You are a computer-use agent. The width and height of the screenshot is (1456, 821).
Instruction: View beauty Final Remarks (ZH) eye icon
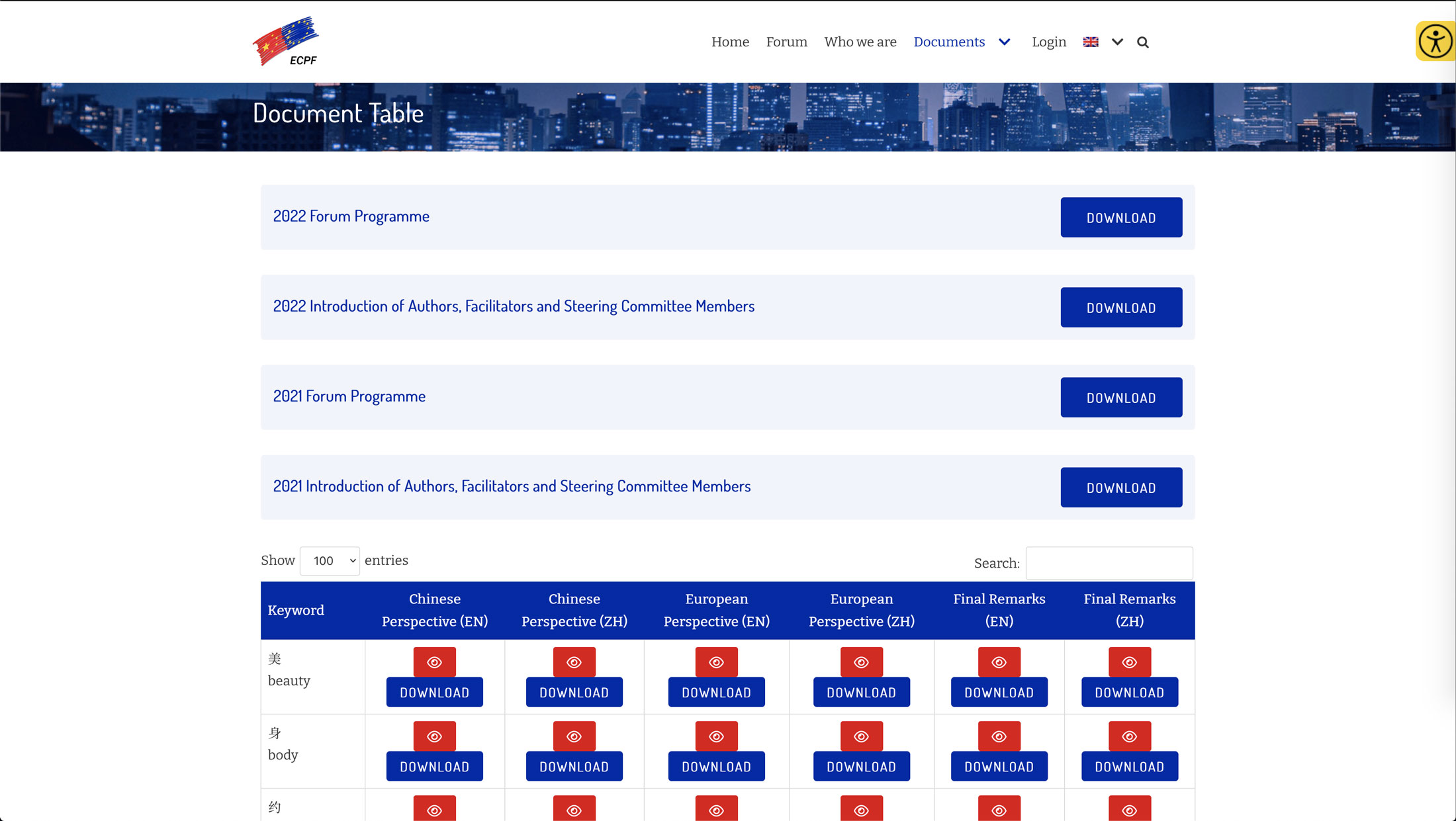(1130, 662)
